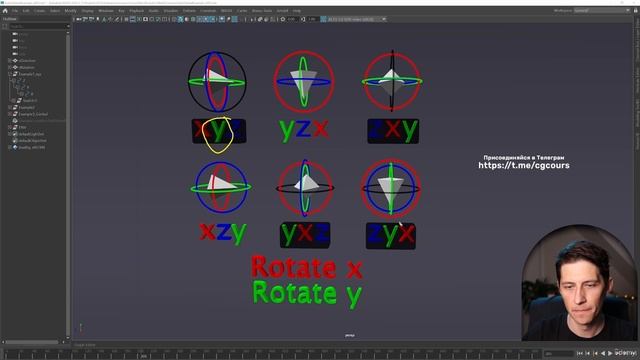Collapse the Example1 node in Outliner
The width and height of the screenshot is (640, 360).
pos(10,74)
